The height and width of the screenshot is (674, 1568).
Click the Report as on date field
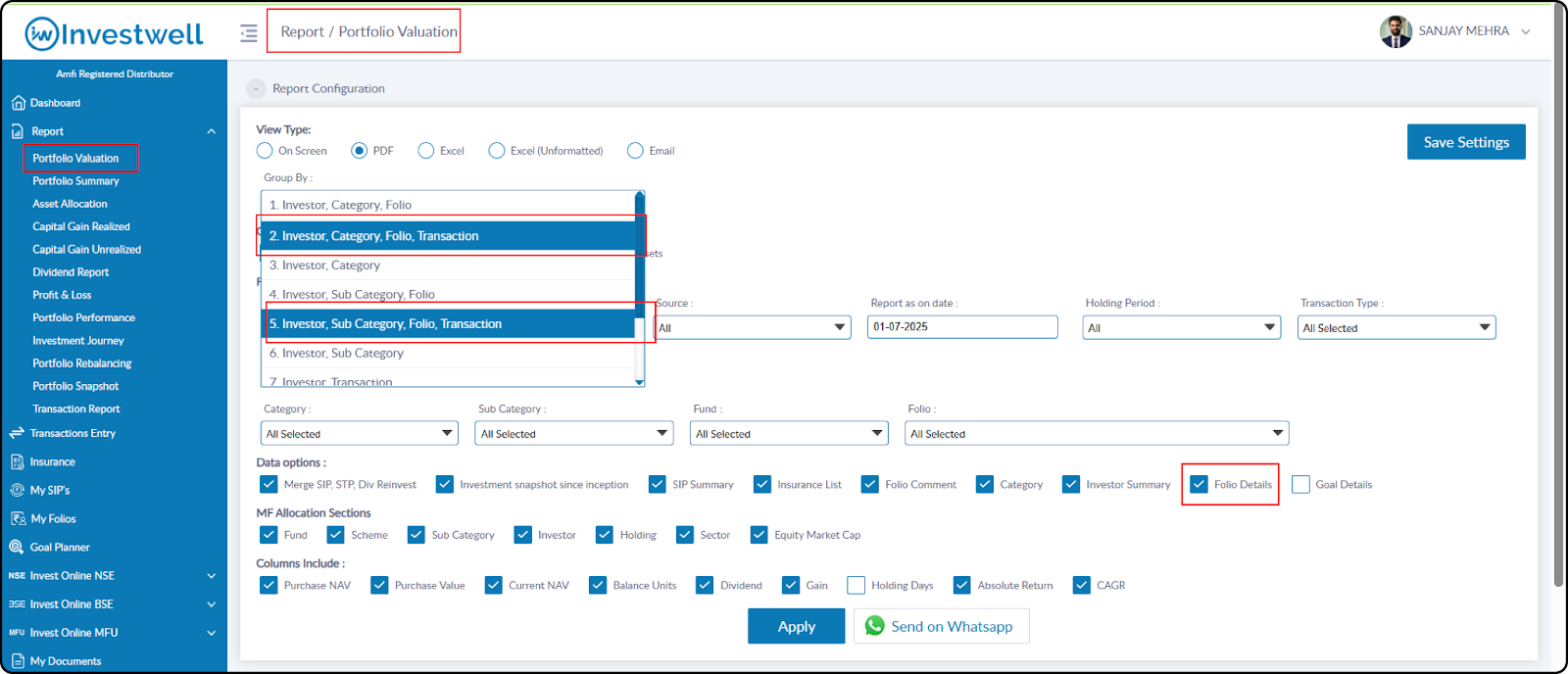962,327
